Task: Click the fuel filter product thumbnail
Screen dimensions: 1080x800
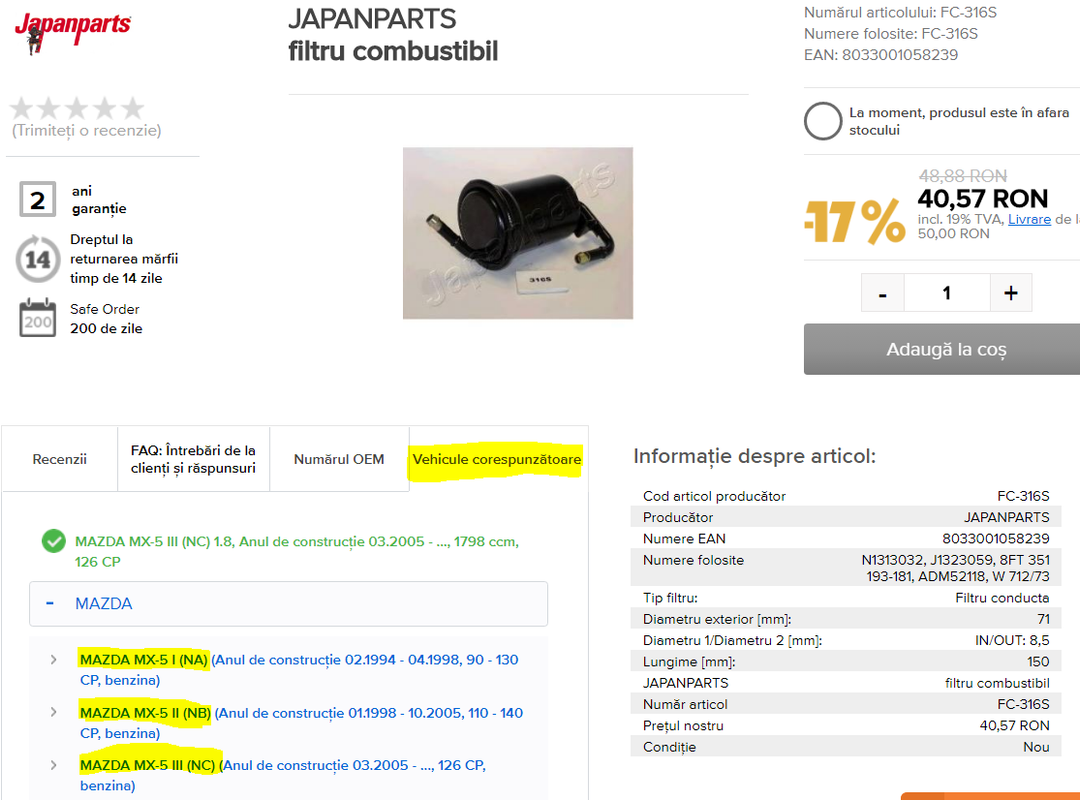Action: [518, 233]
